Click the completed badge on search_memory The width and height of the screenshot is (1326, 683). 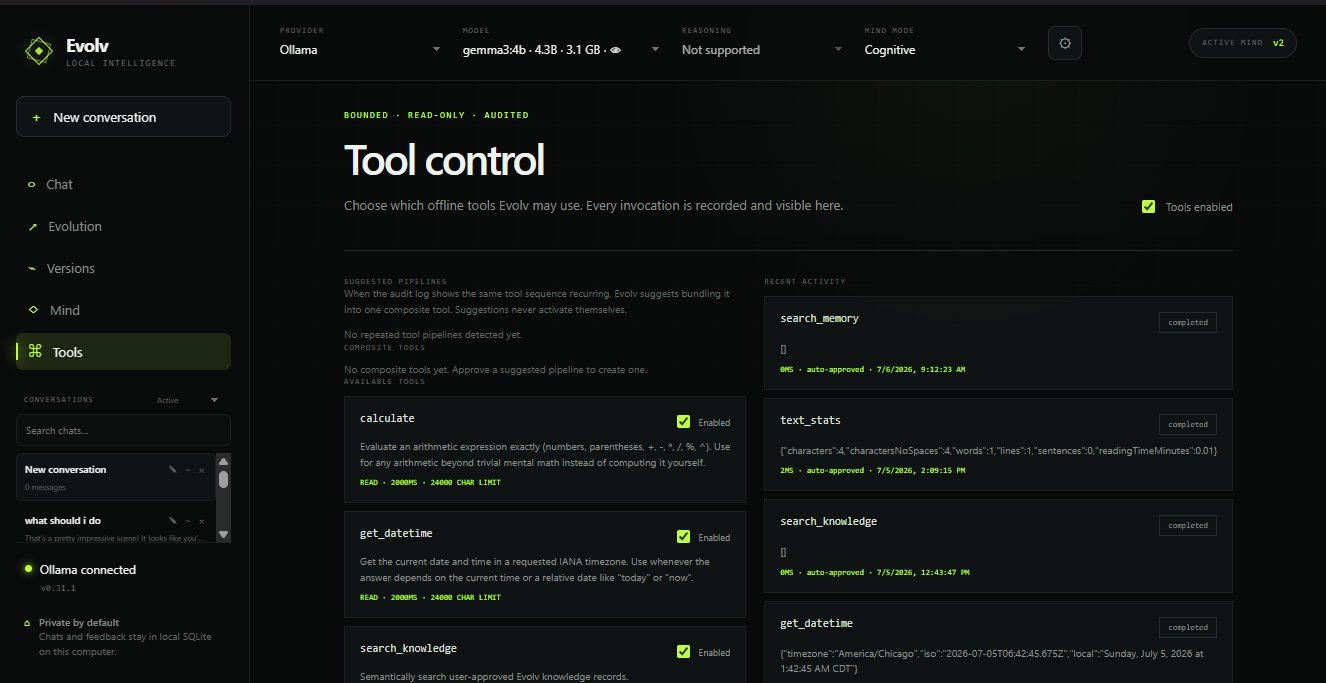[x=1188, y=323]
